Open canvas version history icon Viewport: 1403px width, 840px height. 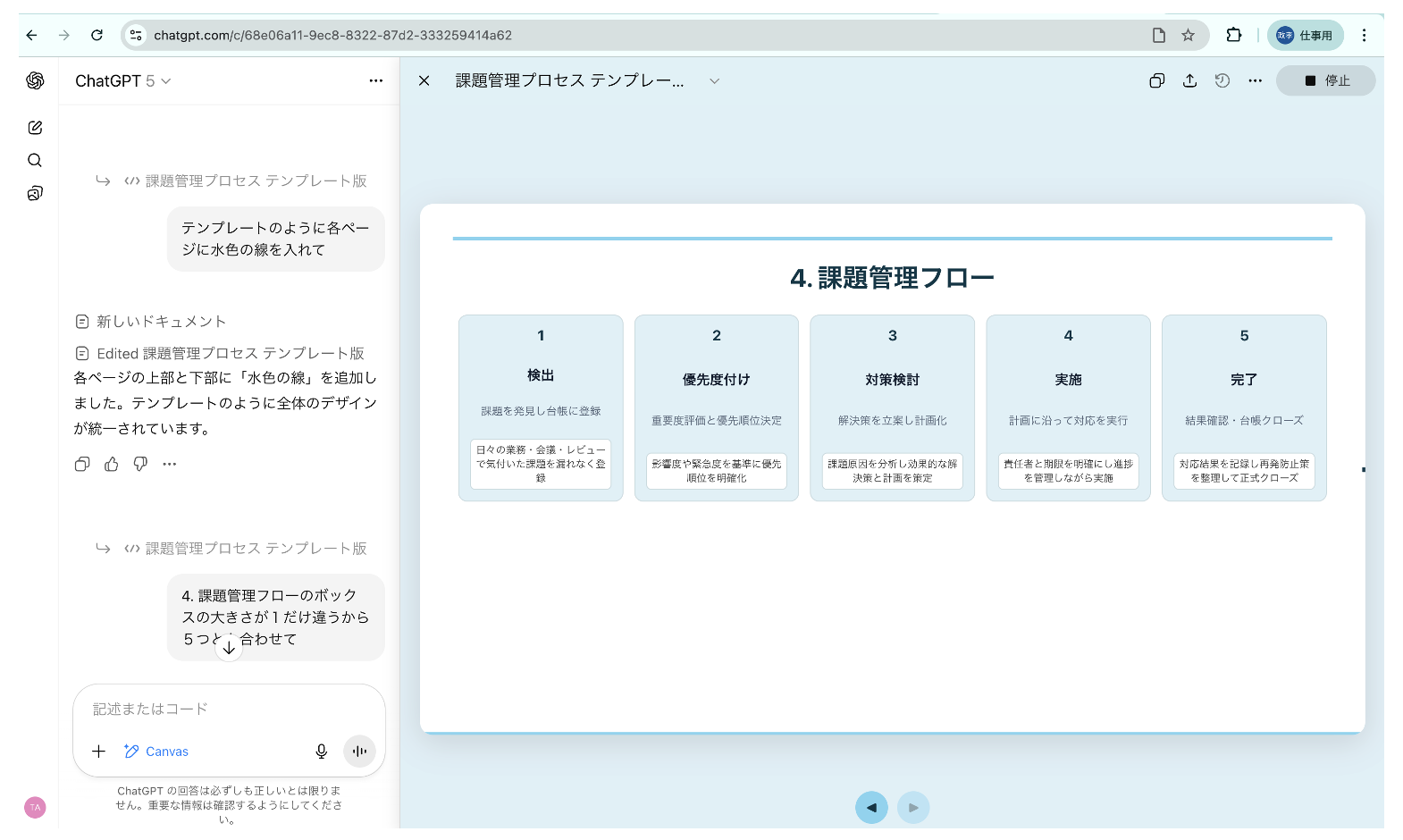tap(1222, 80)
